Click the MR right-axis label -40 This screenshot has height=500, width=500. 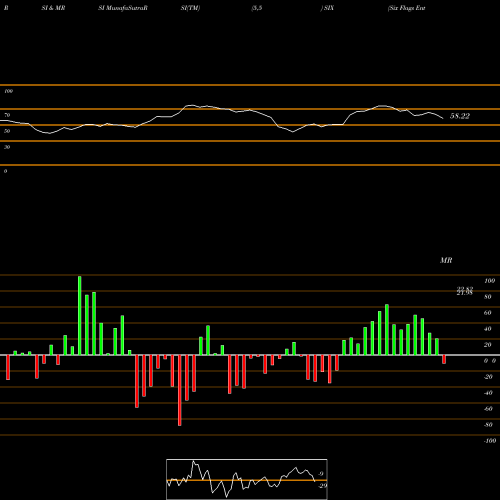click(488, 393)
